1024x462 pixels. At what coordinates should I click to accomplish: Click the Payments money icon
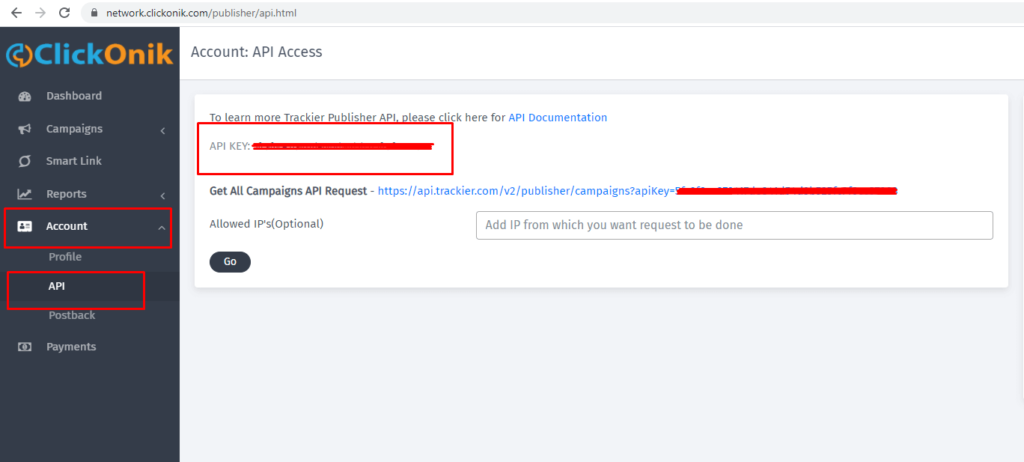click(x=25, y=347)
